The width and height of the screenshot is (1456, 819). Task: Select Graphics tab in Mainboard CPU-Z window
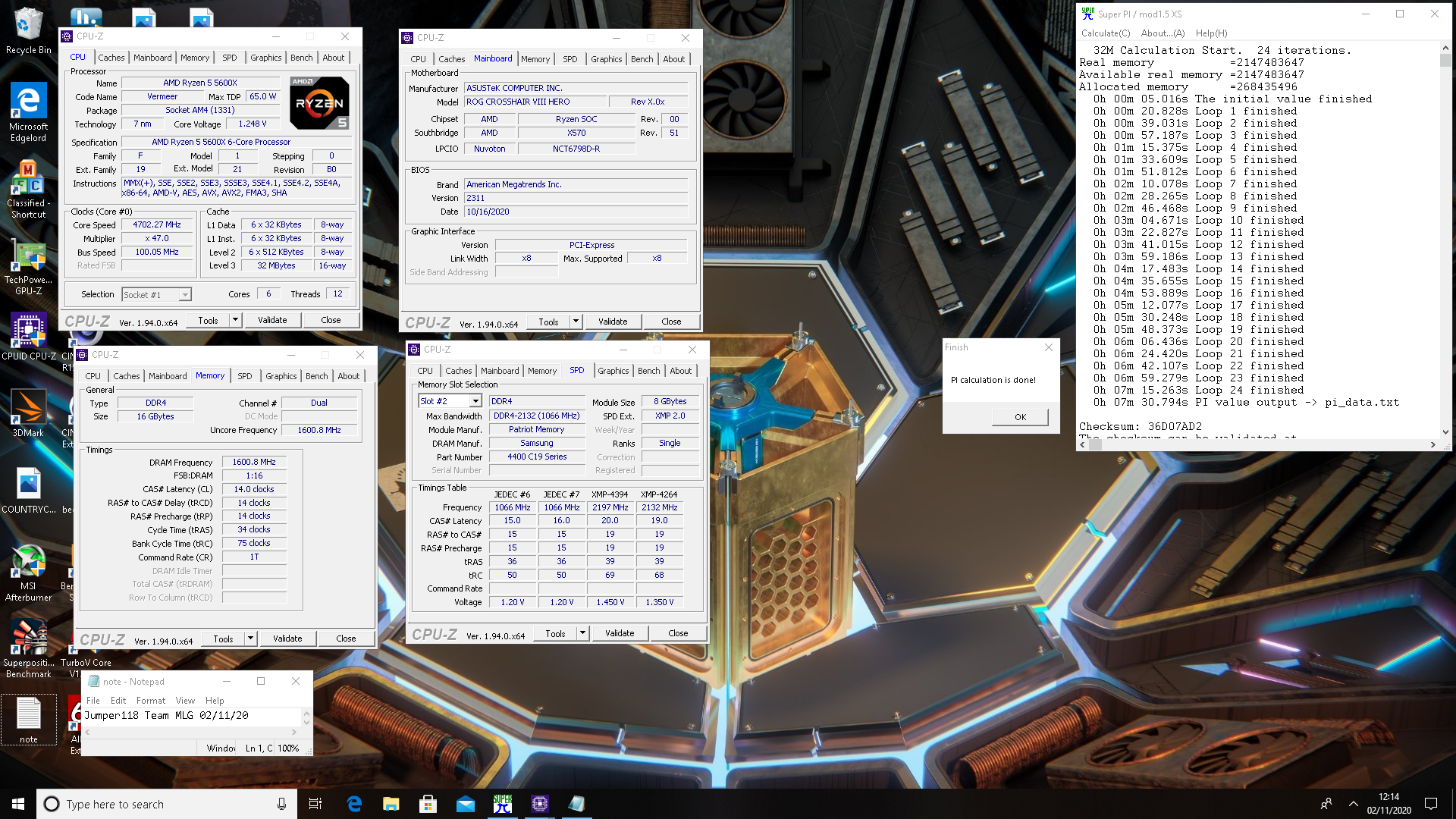606,59
